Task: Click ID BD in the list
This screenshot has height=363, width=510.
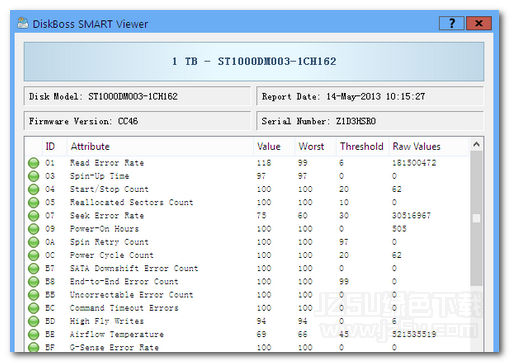Action: (50, 321)
